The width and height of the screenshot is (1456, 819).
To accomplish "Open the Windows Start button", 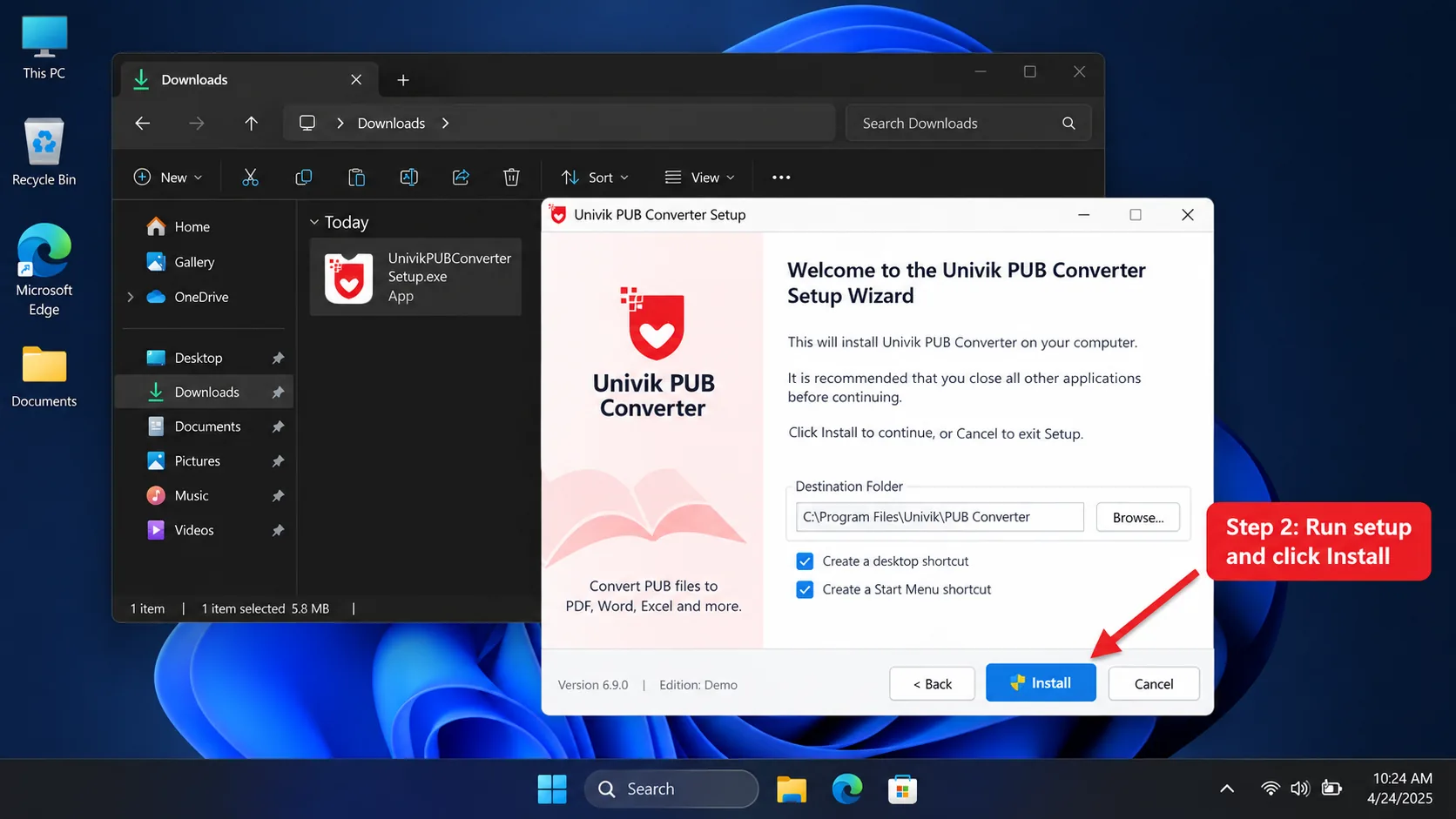I will click(x=552, y=789).
